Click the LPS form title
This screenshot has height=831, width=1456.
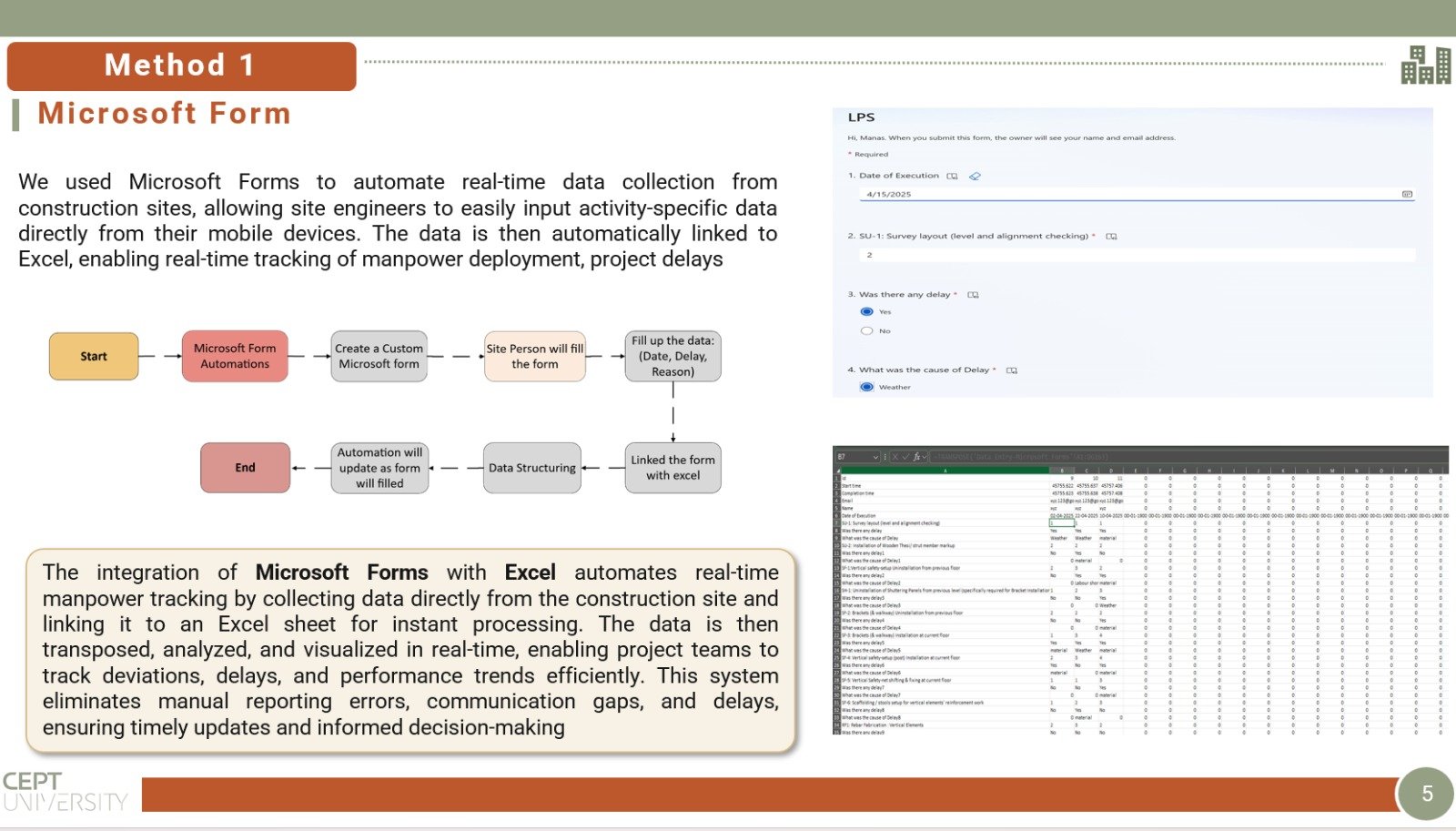(861, 117)
